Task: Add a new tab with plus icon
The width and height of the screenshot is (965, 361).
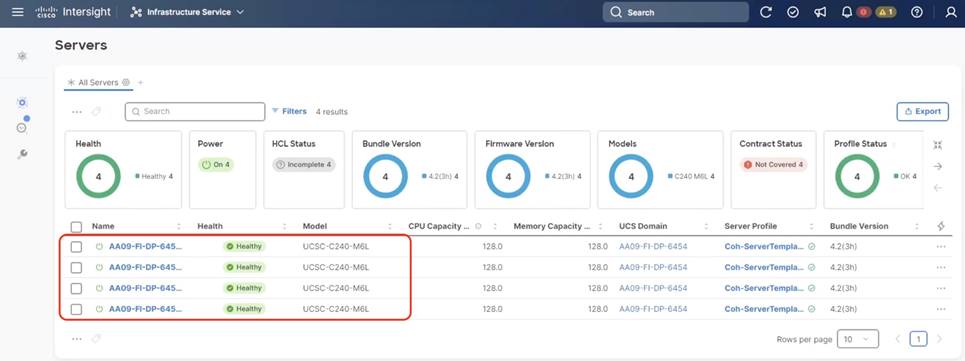Action: click(140, 82)
